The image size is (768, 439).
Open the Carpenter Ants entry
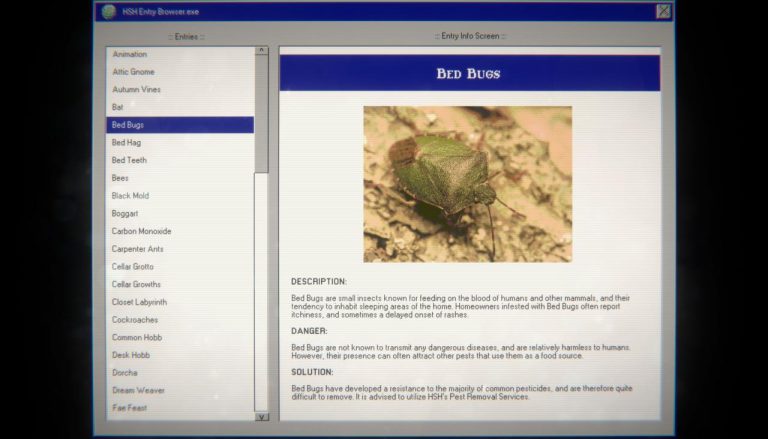(x=137, y=249)
